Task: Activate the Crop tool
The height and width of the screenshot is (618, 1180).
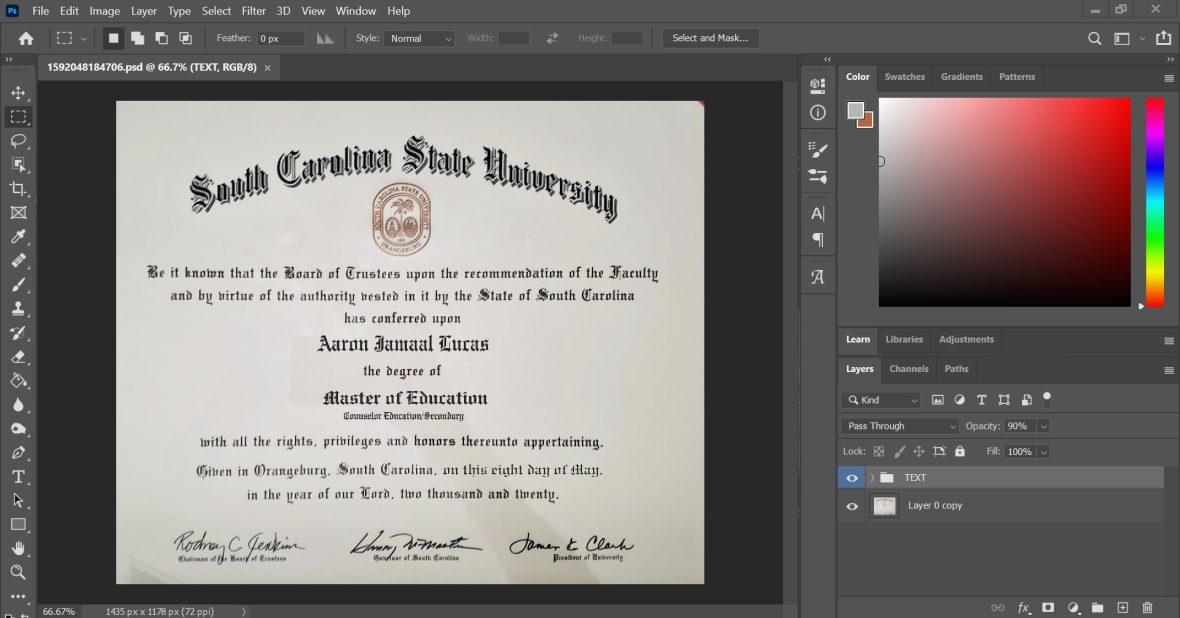Action: [18, 188]
